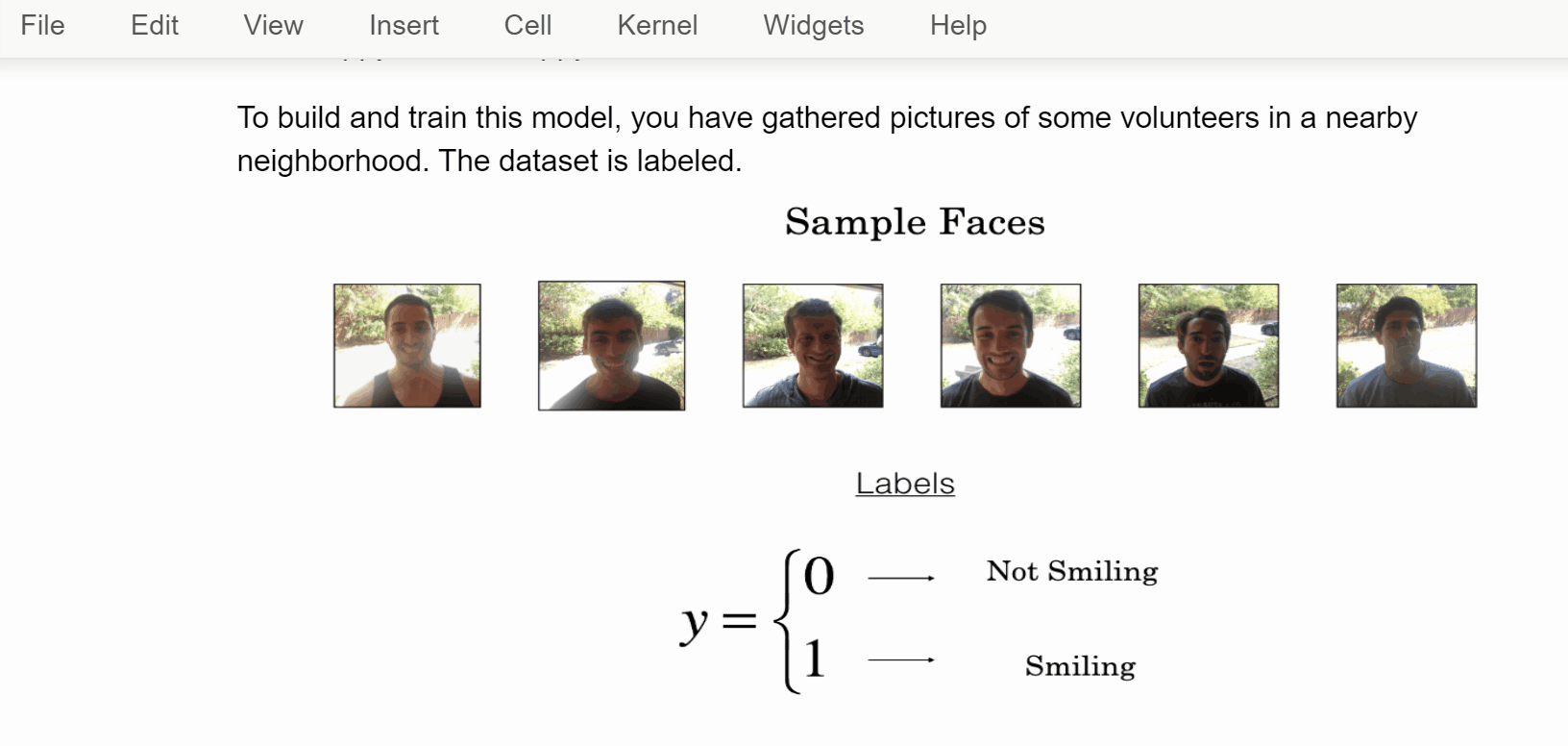Open the File menu
Viewport: 1568px width, 746px height.
(x=42, y=25)
